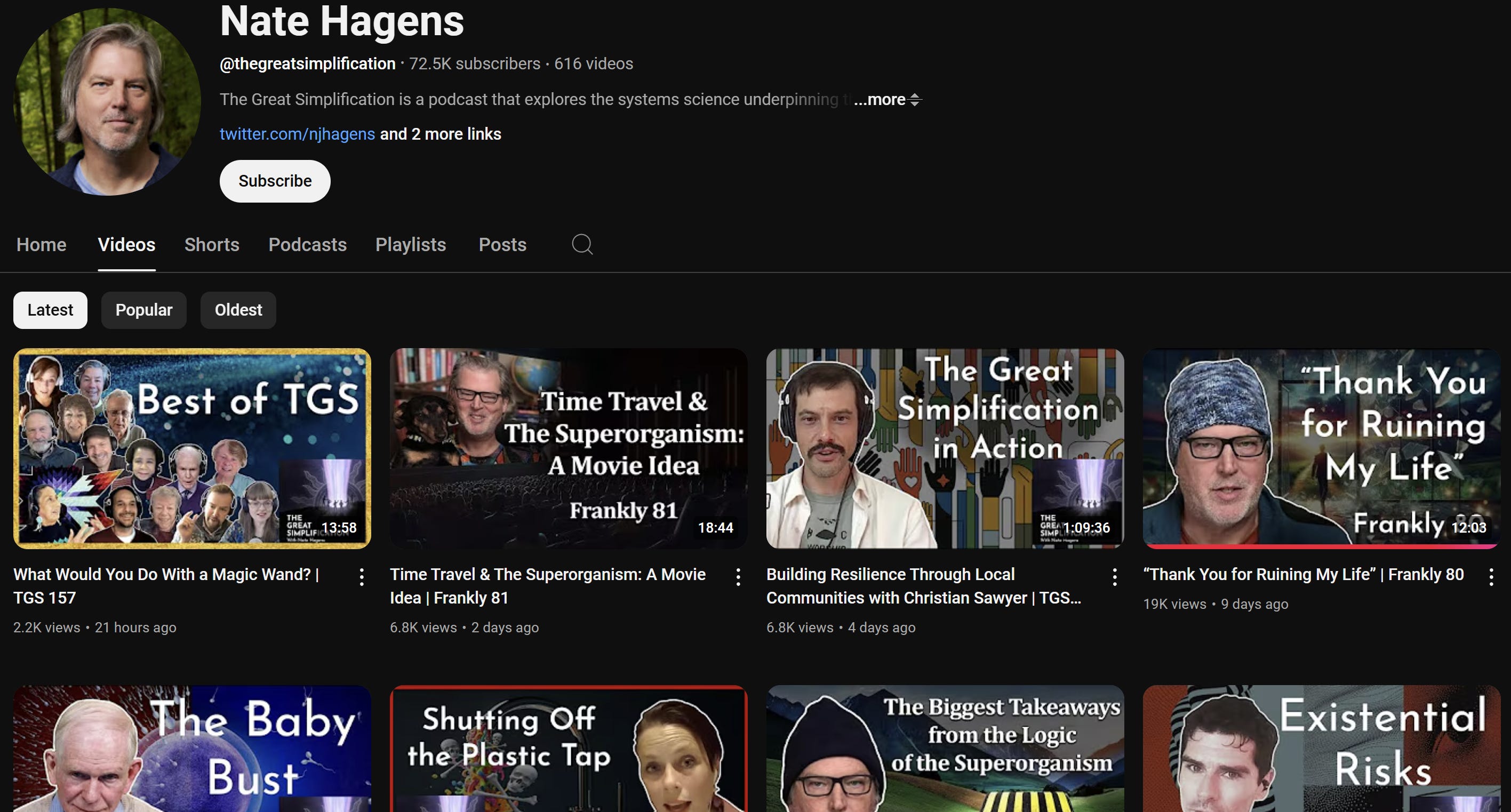This screenshot has width=1511, height=812.
Task: Play the Time Travel Movie Idea thumbnail
Action: tap(569, 448)
